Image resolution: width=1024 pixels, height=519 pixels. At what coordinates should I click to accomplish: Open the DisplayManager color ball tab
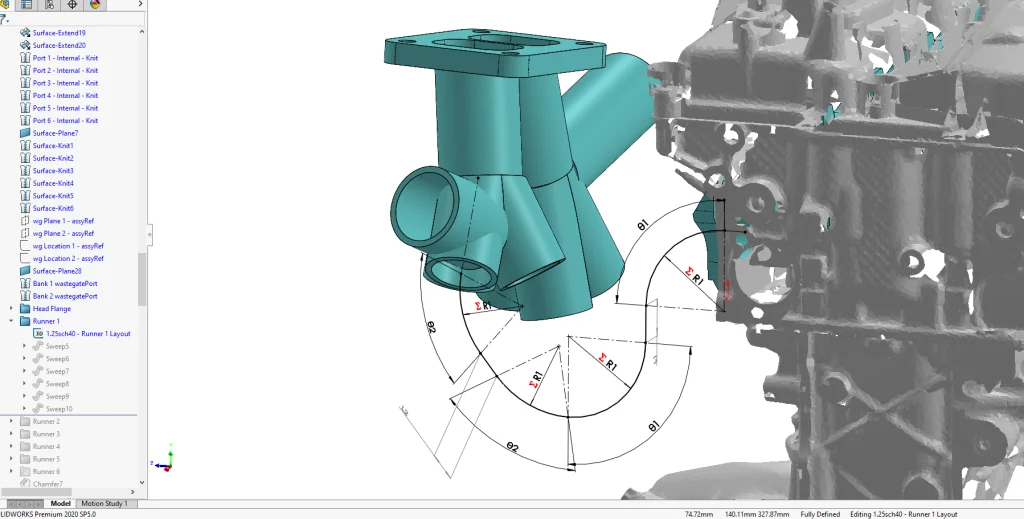[x=95, y=5]
